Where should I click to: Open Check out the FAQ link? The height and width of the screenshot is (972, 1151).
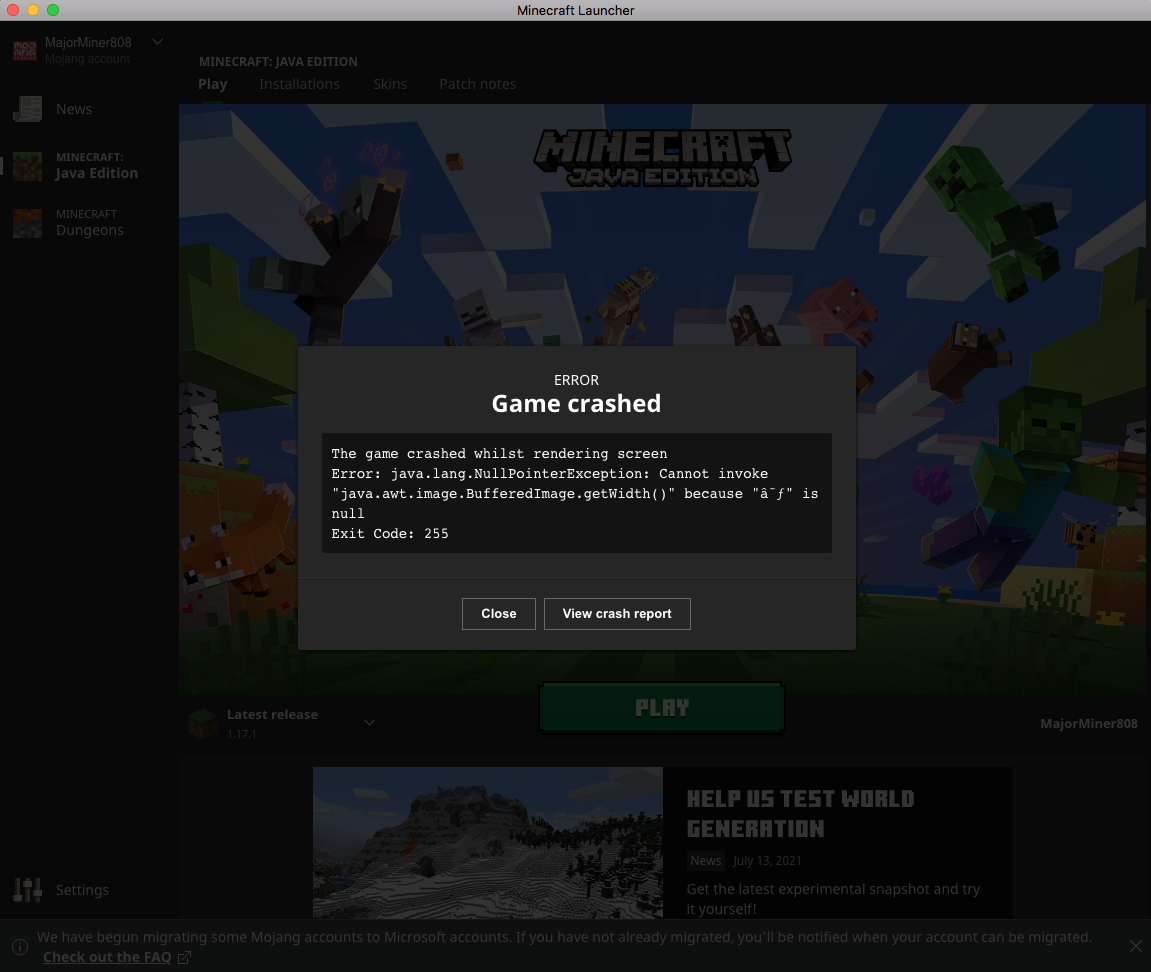coord(107,957)
